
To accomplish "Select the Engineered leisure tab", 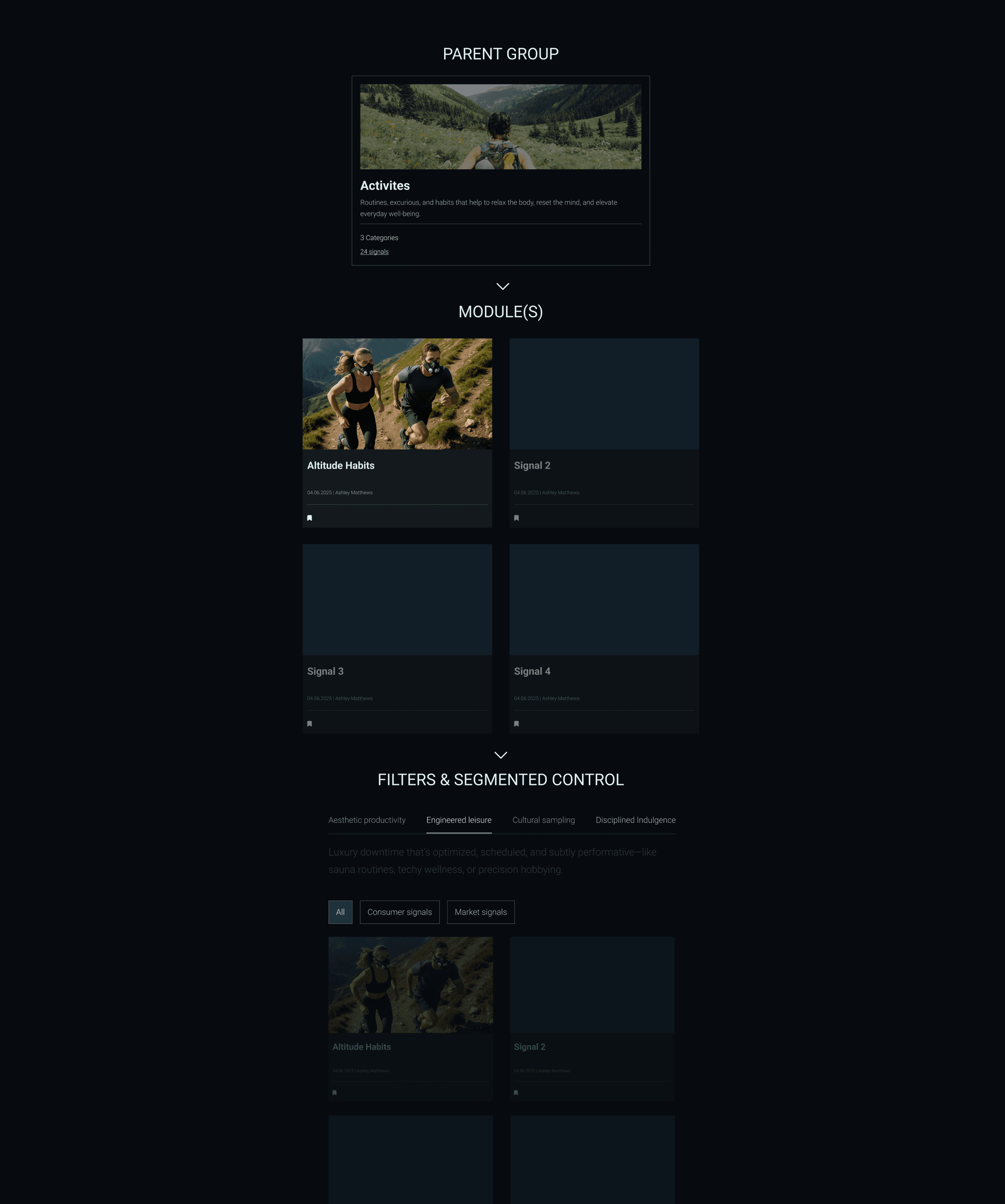I will tap(459, 820).
